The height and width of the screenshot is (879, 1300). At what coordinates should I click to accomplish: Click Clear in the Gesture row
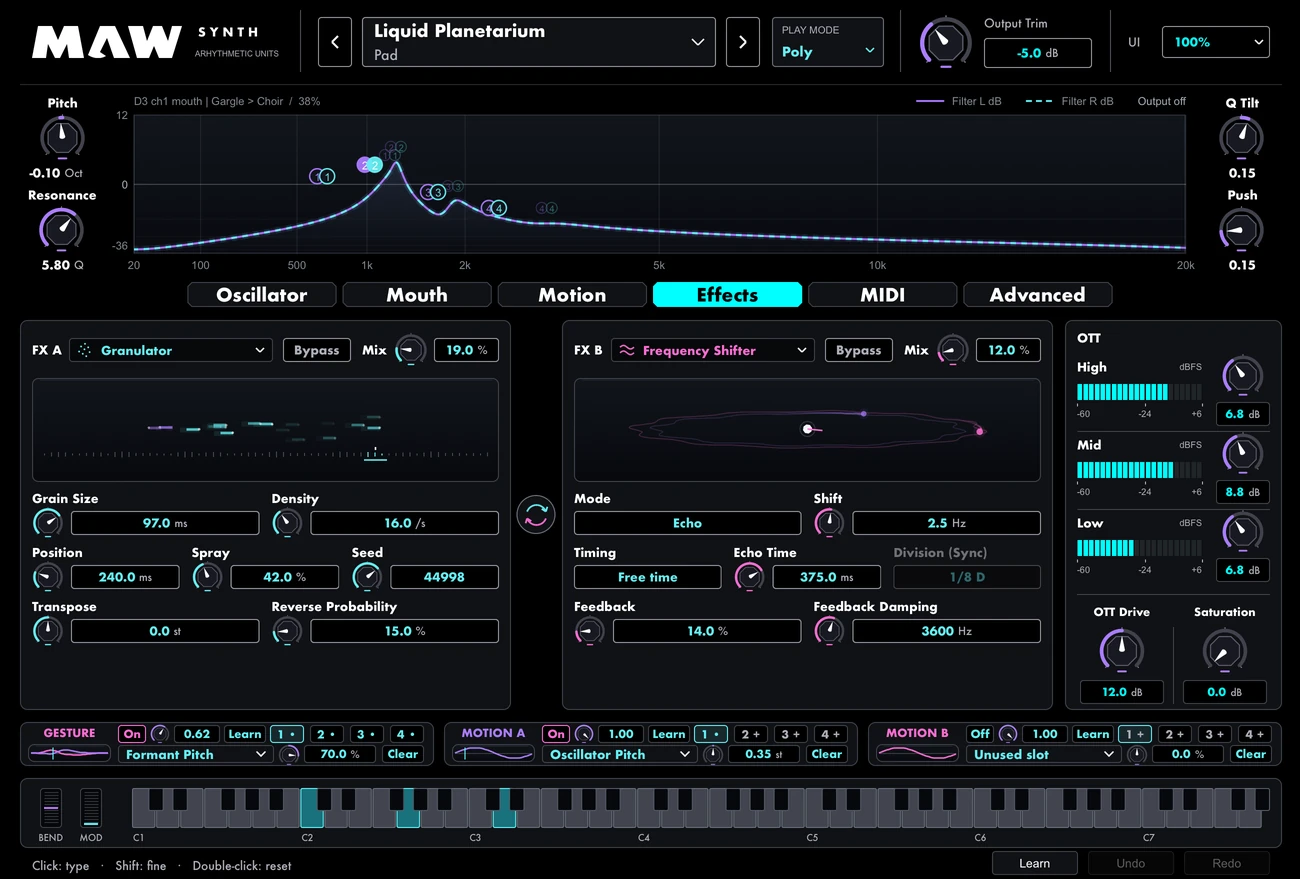402,754
